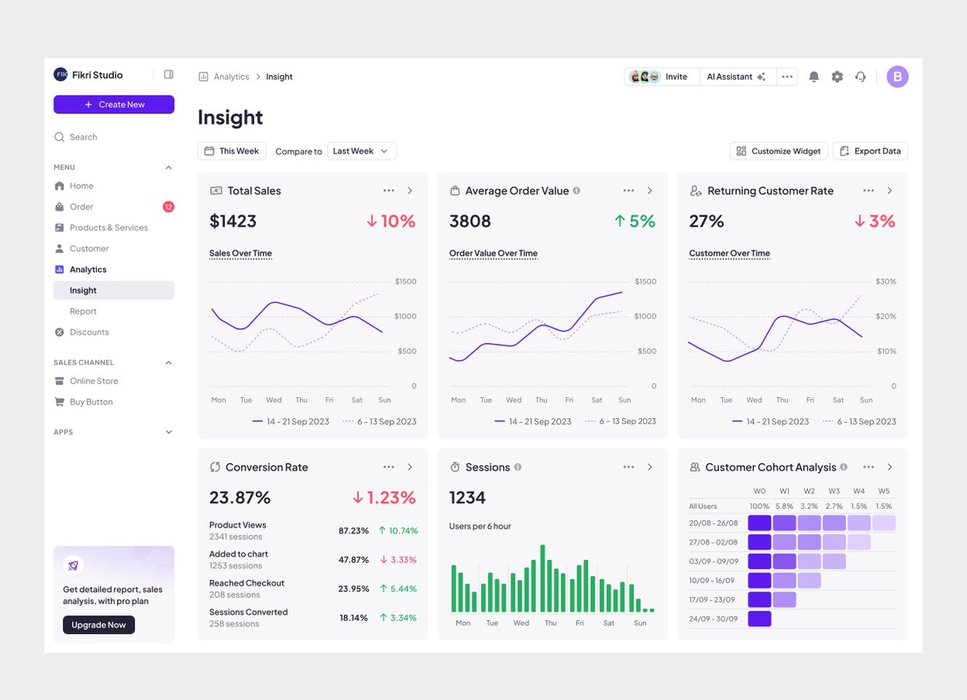
Task: Open Buy Button channel
Action: click(113, 402)
